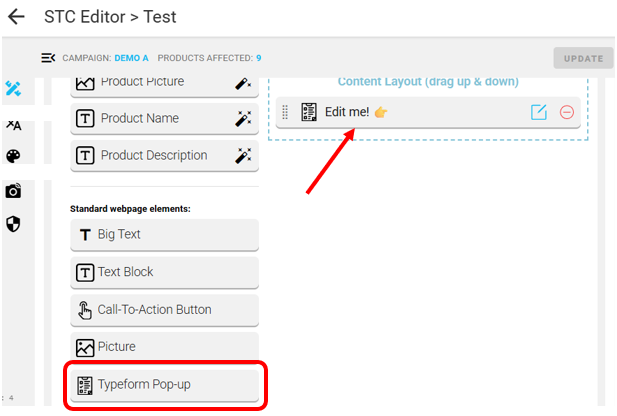
Task: Open the shield security tab
Action: tap(13, 224)
